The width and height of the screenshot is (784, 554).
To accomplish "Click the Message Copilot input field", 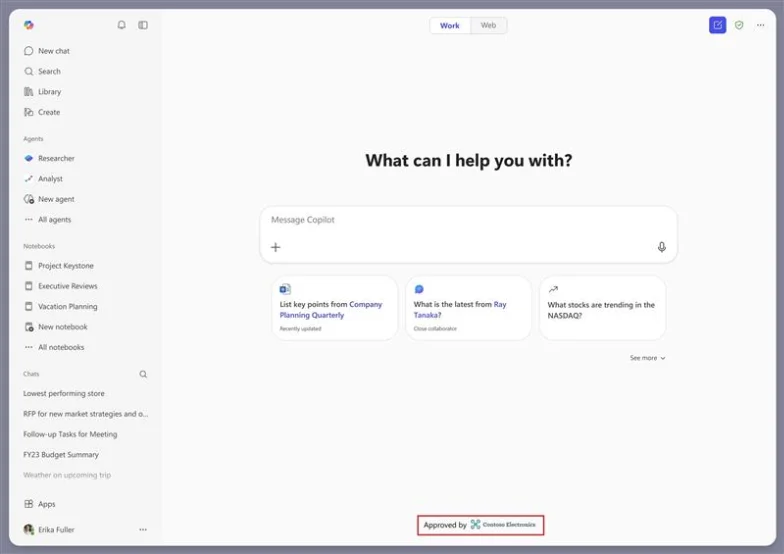I will (468, 234).
